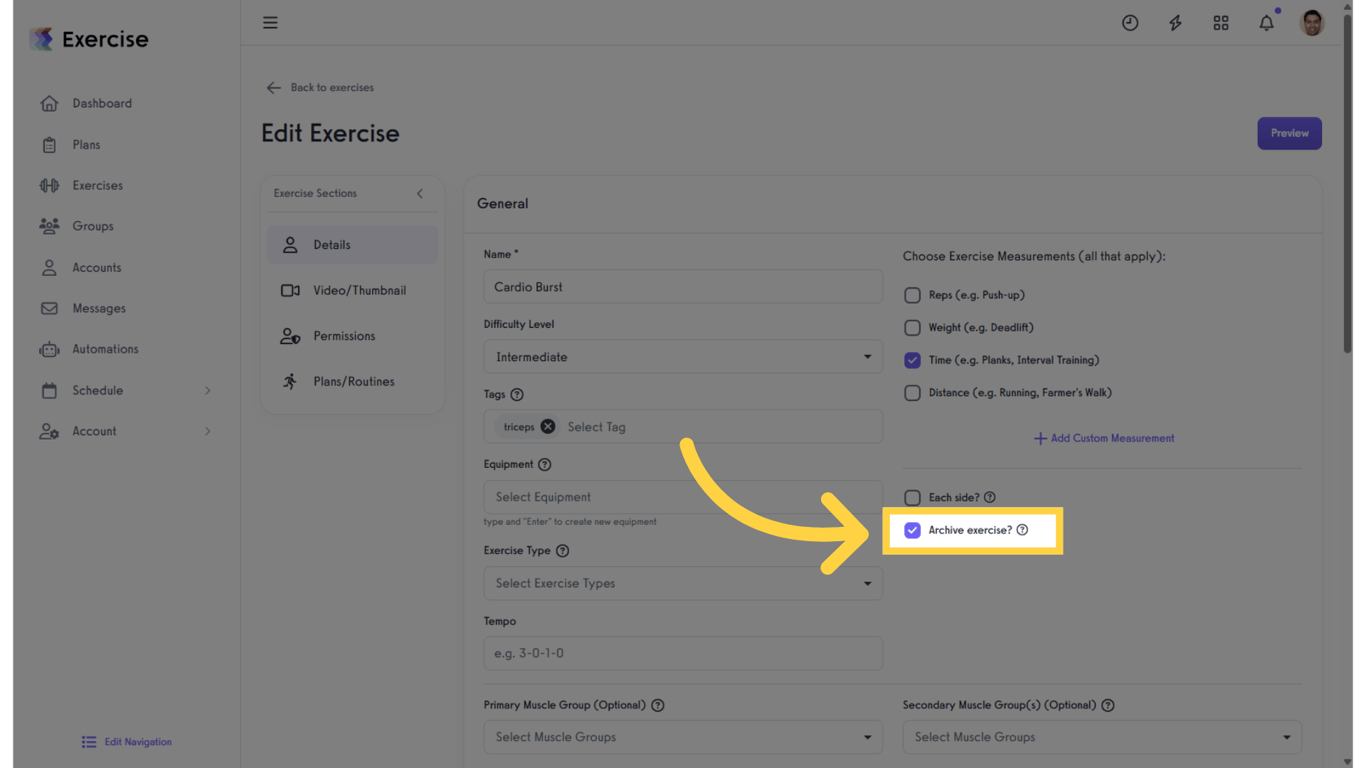Image resolution: width=1366 pixels, height=768 pixels.
Task: Open the Difficulty Level dropdown
Action: pyautogui.click(x=683, y=356)
